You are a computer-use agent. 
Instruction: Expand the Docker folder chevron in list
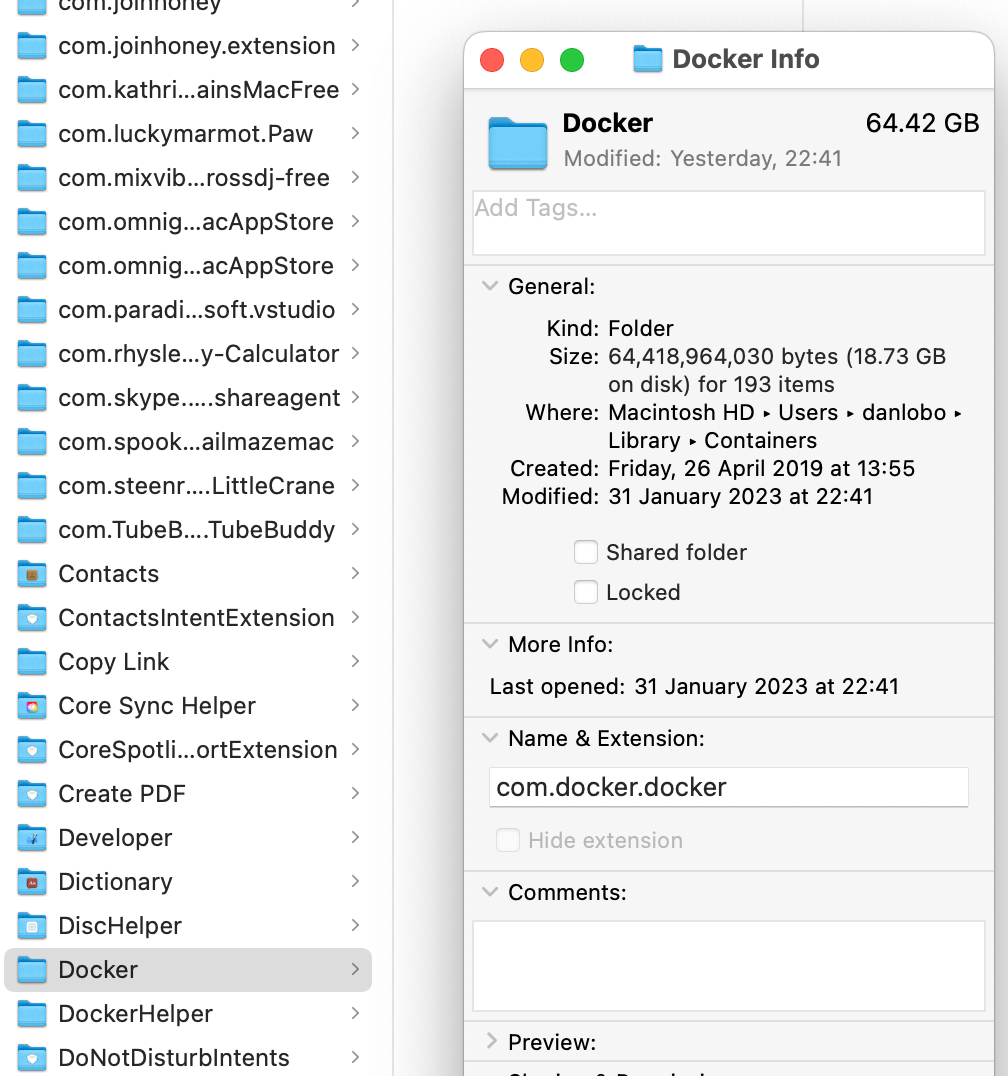coord(355,969)
